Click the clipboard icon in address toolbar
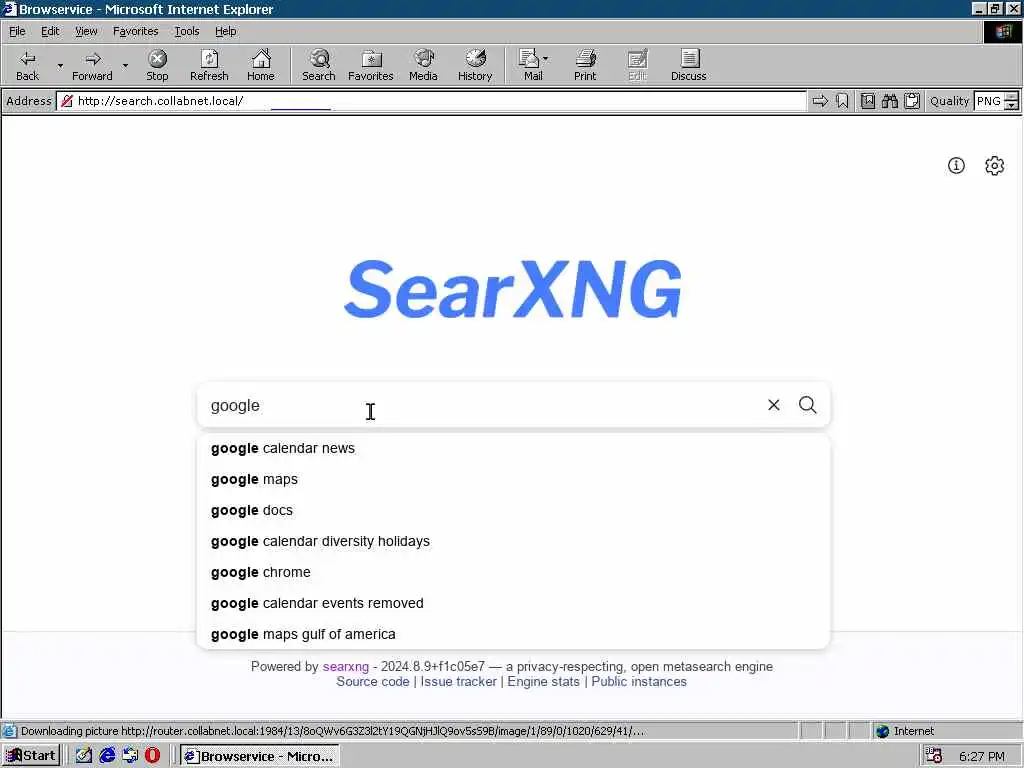Image resolution: width=1024 pixels, height=768 pixels. coord(912,101)
